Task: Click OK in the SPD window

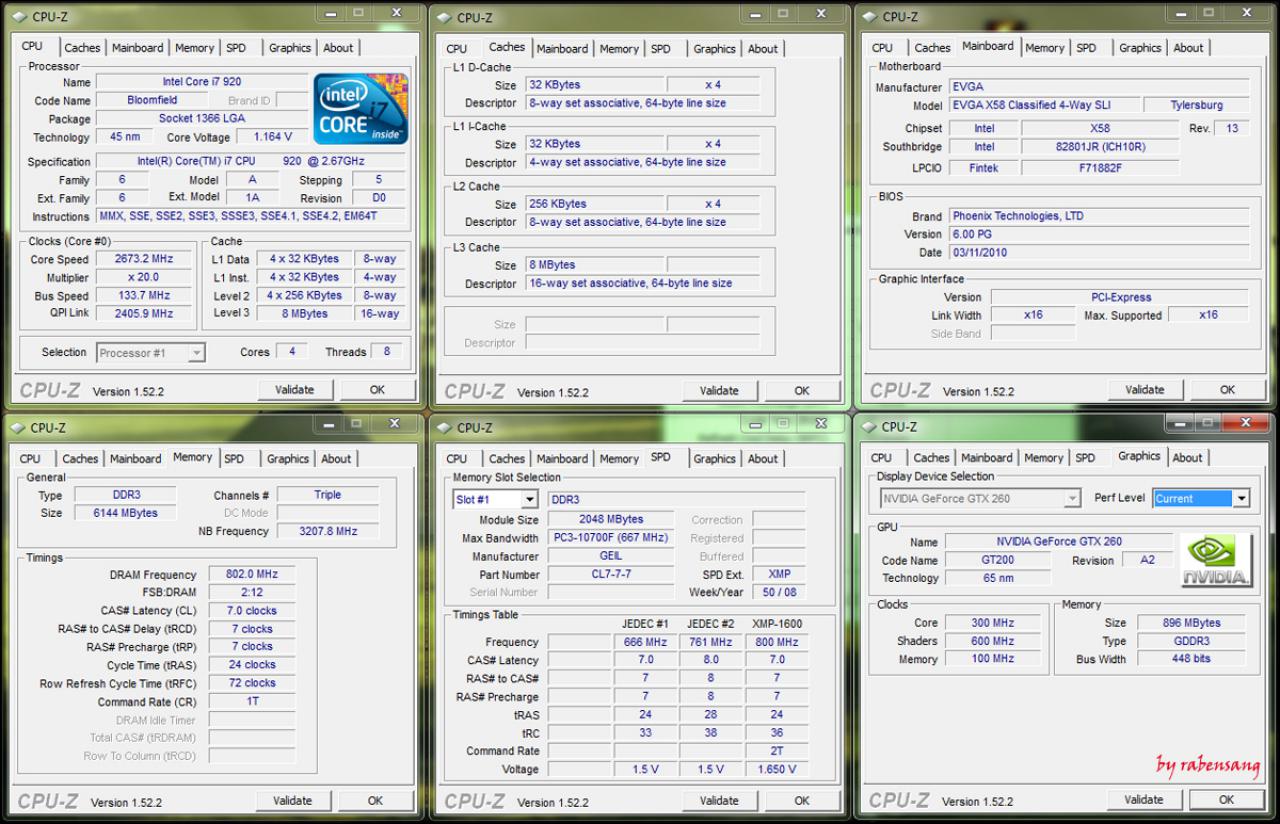Action: point(802,801)
